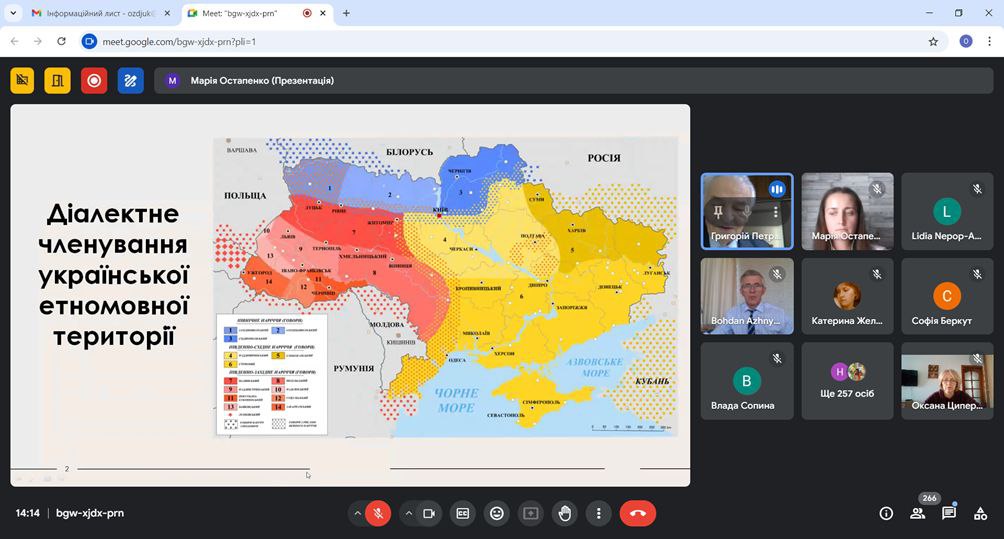
Task: Click the red recording extension icon
Action: [94, 81]
